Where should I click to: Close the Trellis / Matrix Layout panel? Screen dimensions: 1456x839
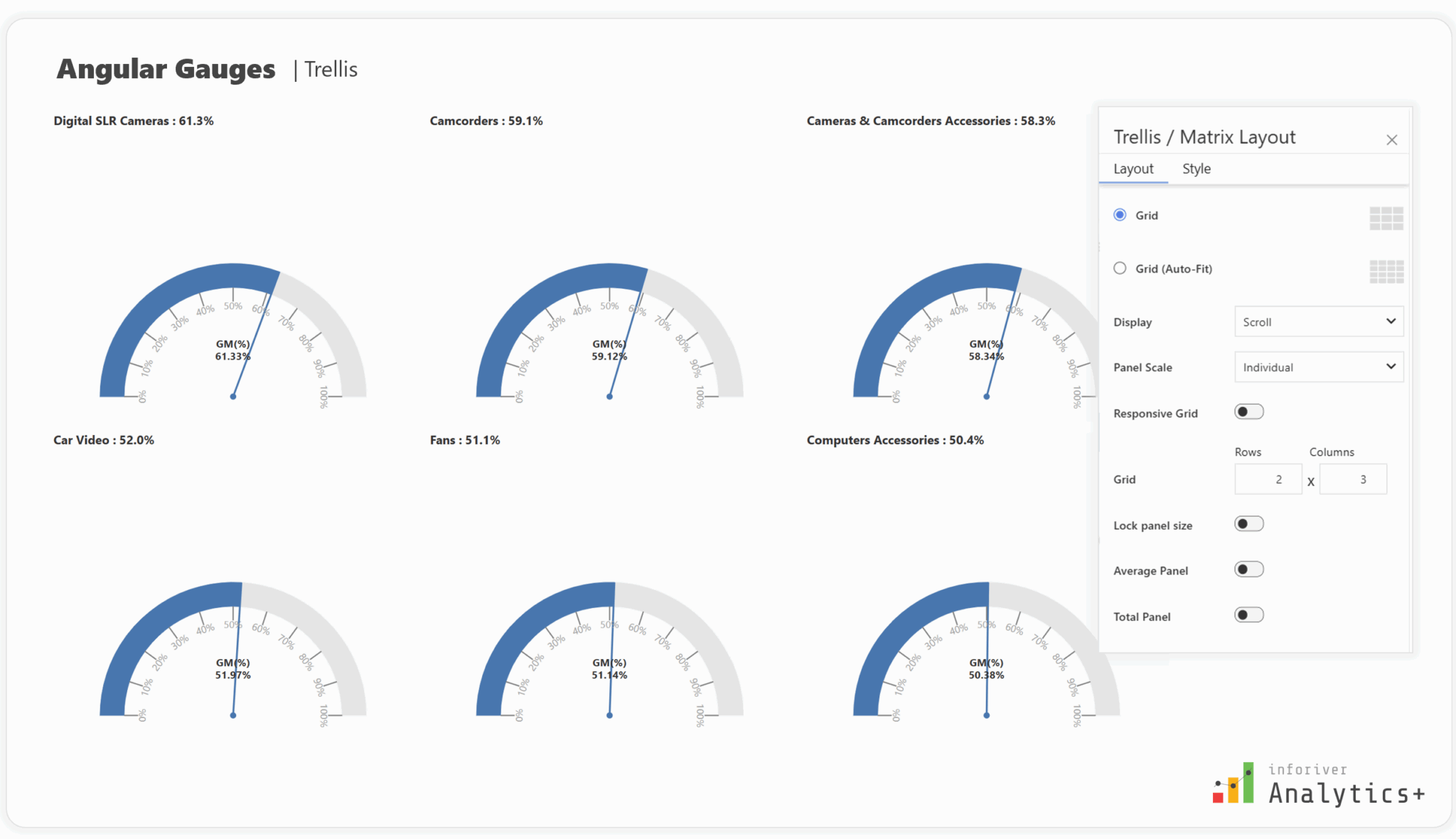1391,139
